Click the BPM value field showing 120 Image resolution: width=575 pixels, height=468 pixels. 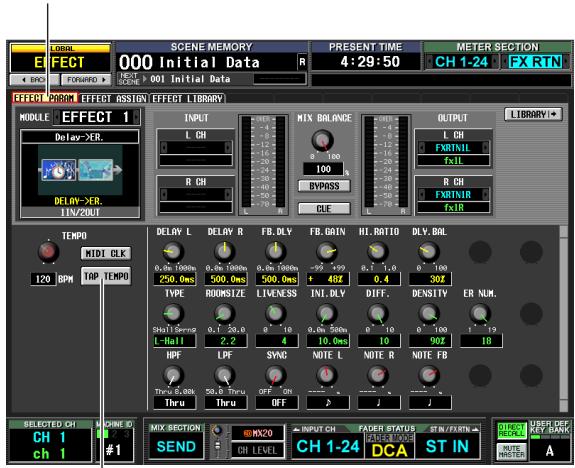(43, 279)
